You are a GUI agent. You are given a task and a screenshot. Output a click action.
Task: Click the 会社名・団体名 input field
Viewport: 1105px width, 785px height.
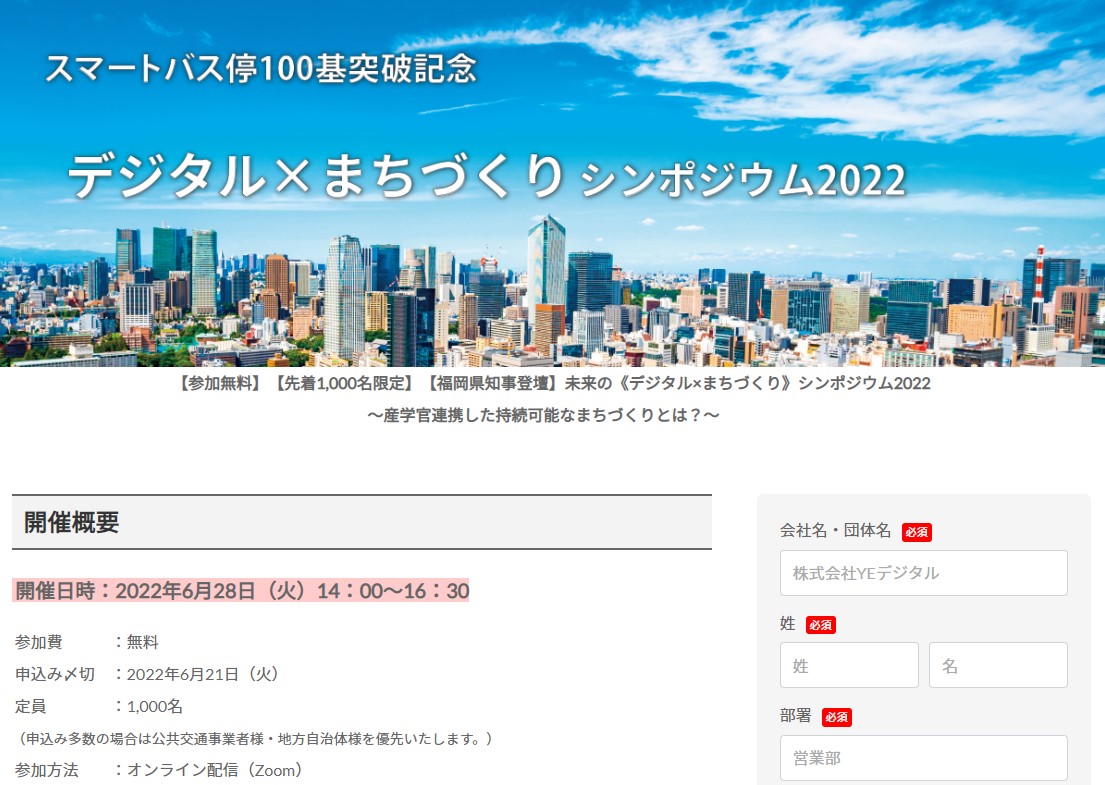click(x=922, y=572)
